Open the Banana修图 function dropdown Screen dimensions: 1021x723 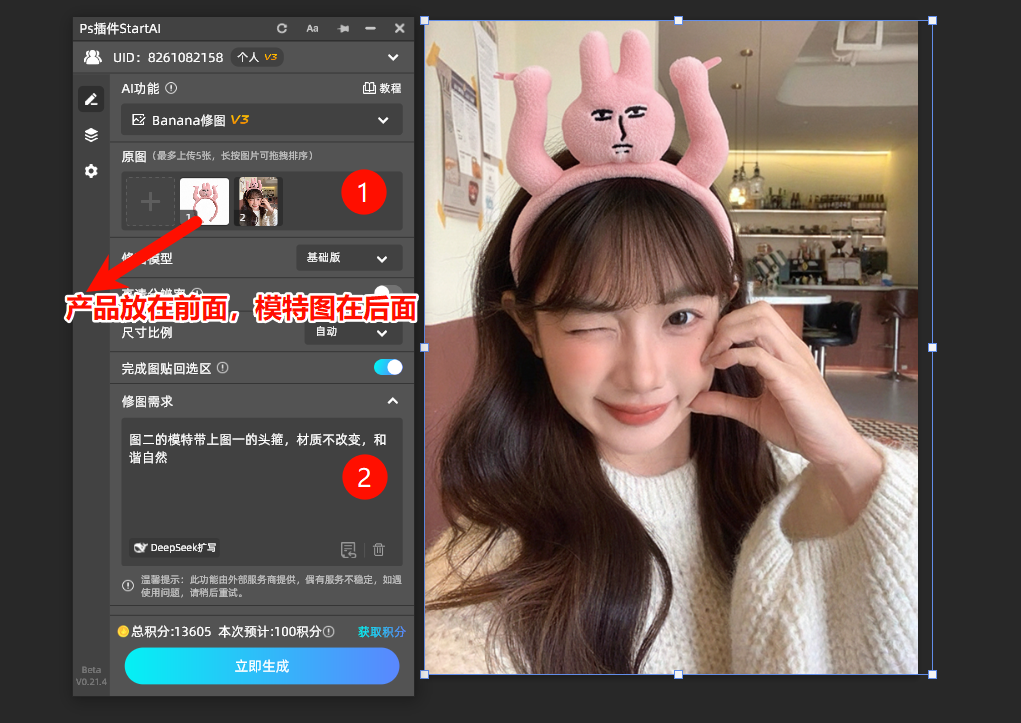tap(262, 120)
